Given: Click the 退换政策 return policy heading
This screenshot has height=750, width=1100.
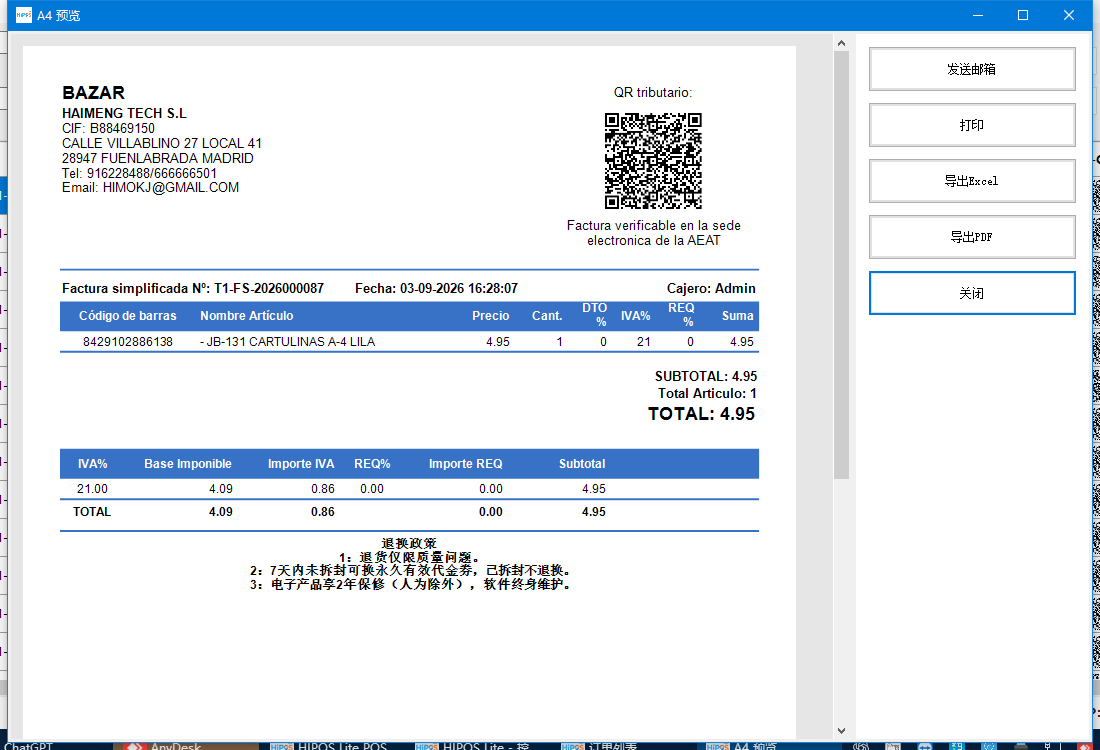Looking at the screenshot, I should coord(409,543).
